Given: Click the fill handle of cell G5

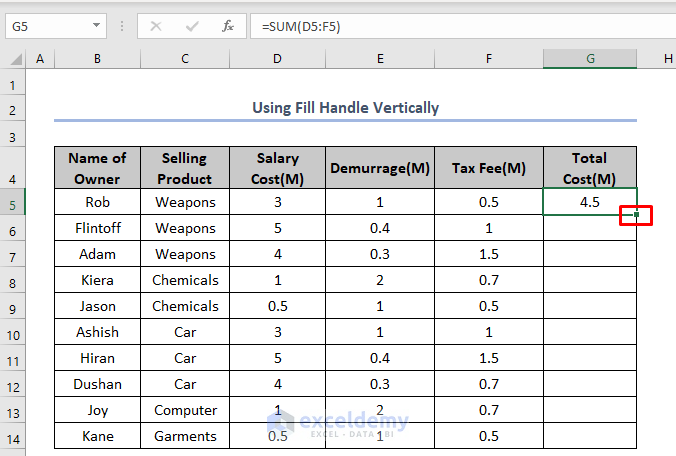Looking at the screenshot, I should coord(636,215).
